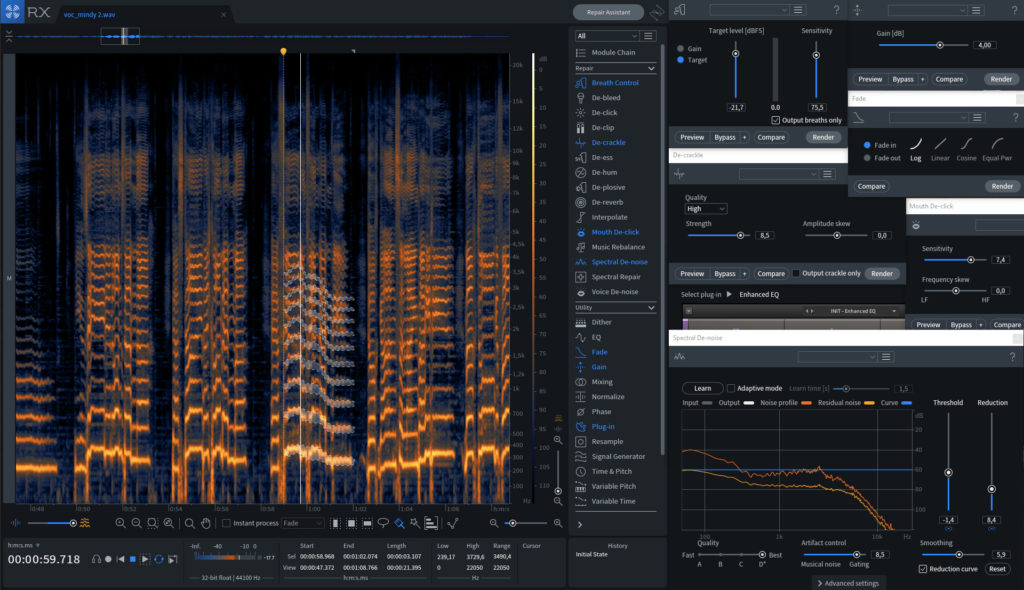Uncheck Output breaths only
The image size is (1024, 590).
[775, 120]
